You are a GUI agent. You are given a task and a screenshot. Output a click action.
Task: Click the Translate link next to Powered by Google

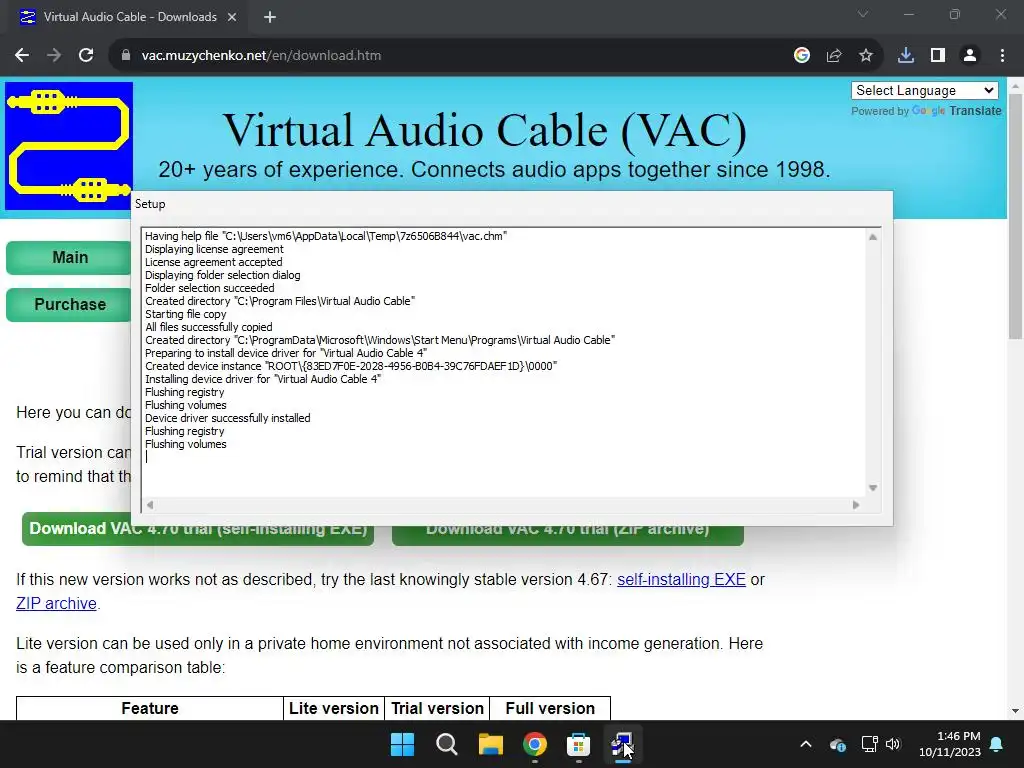[975, 111]
